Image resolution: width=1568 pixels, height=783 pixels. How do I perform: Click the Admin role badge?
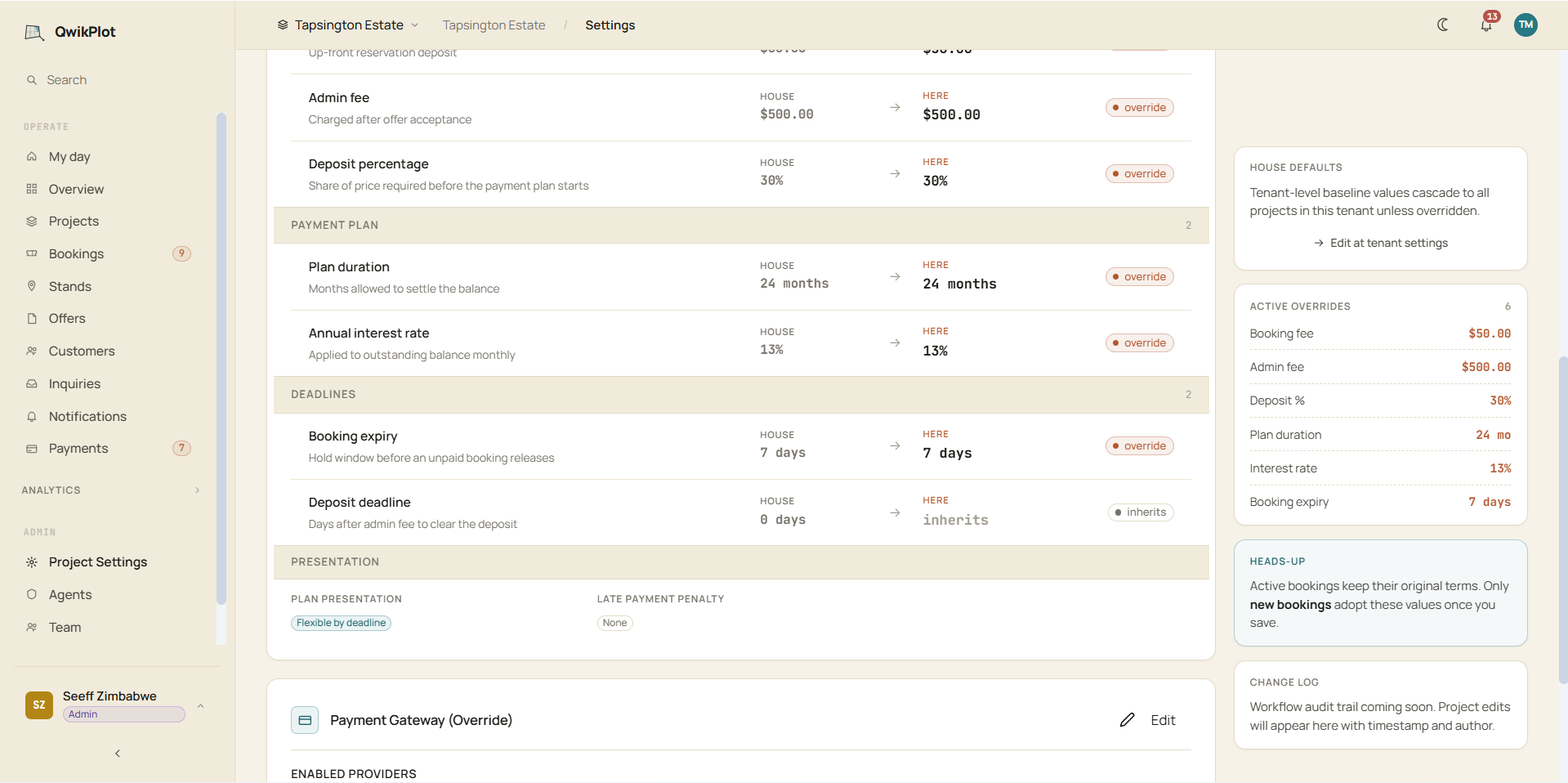(124, 714)
